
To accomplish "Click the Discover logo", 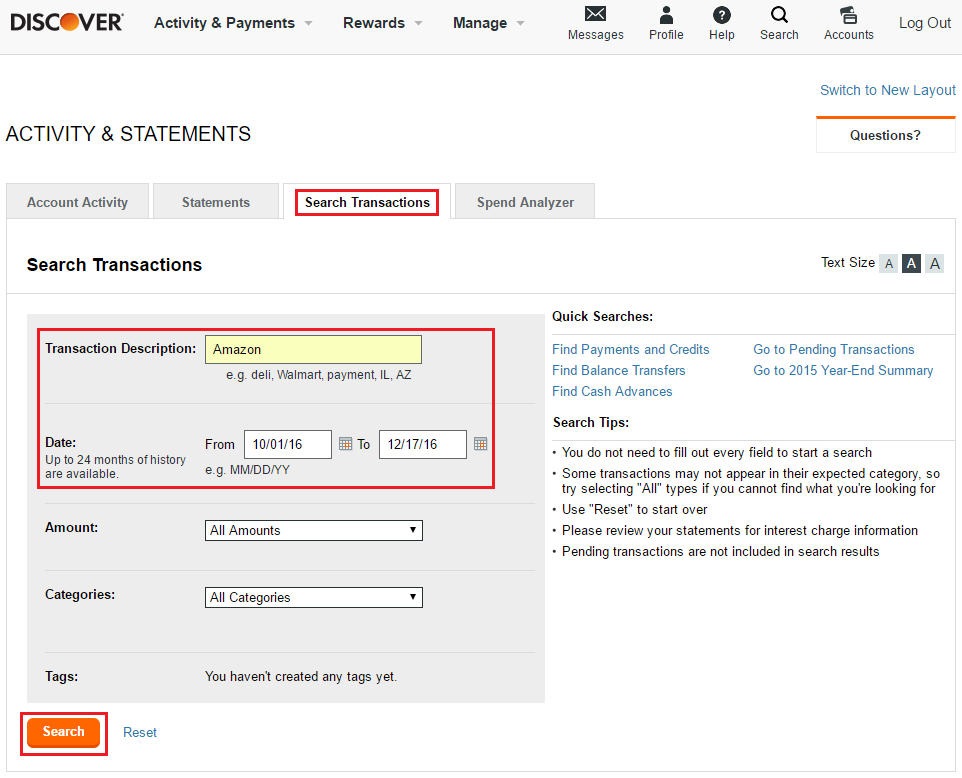I will (x=67, y=22).
